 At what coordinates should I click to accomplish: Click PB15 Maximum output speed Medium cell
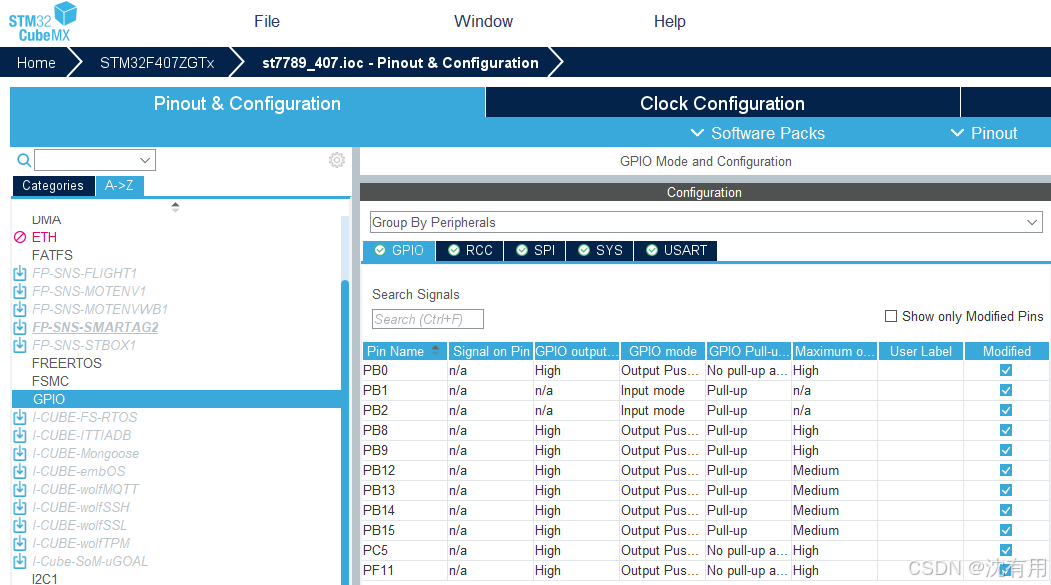click(x=834, y=530)
